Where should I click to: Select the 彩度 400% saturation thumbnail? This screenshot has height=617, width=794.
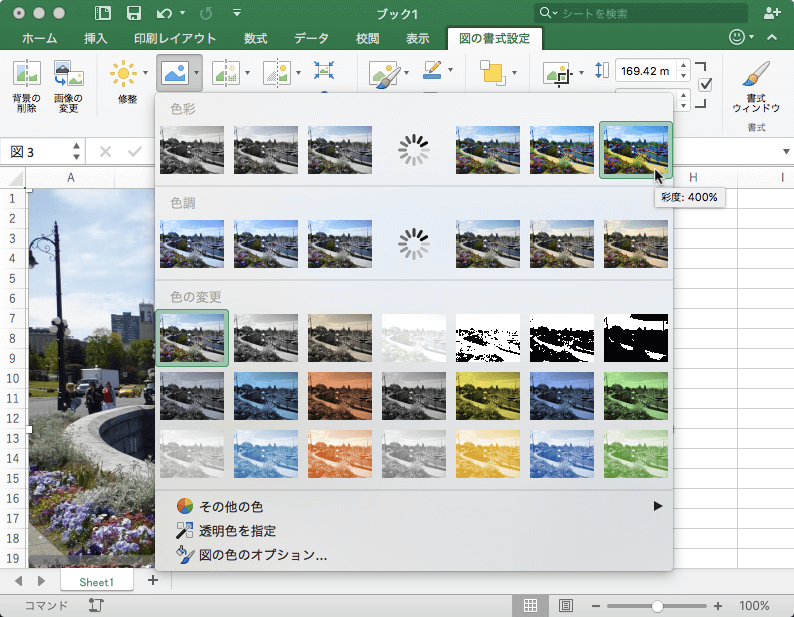[635, 150]
